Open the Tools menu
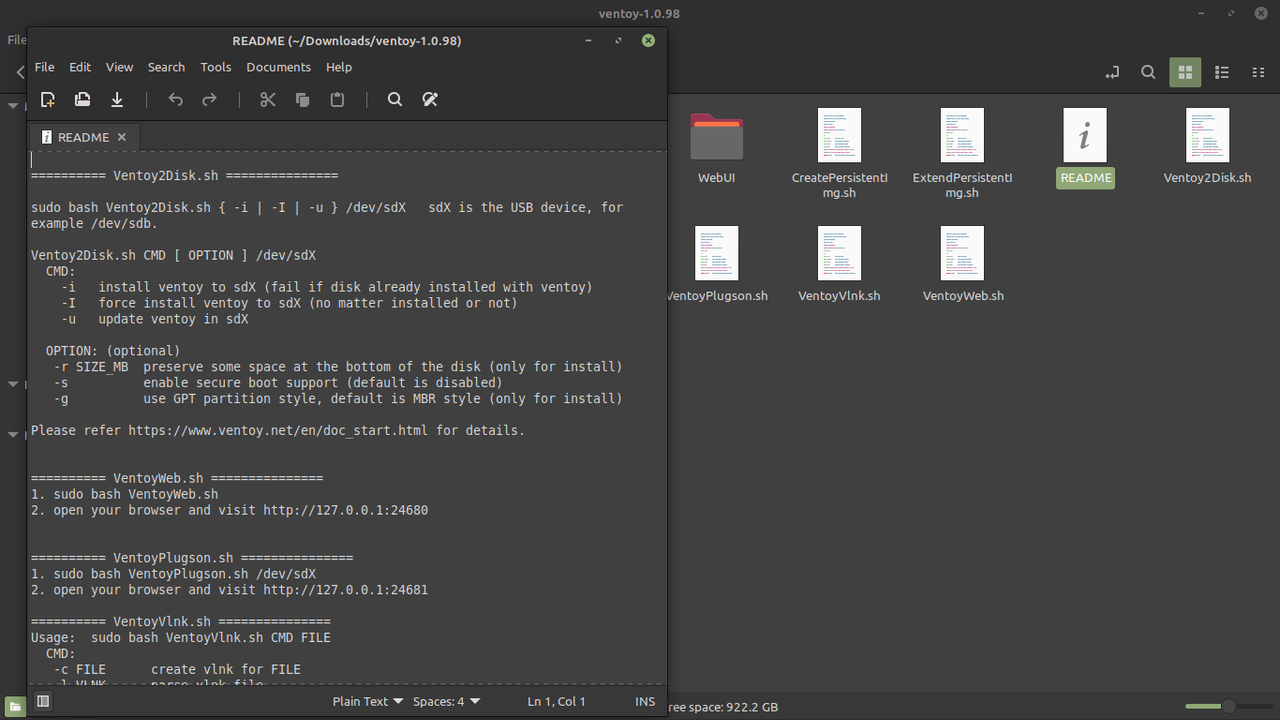Screen dimensions: 1280x720 [215, 67]
